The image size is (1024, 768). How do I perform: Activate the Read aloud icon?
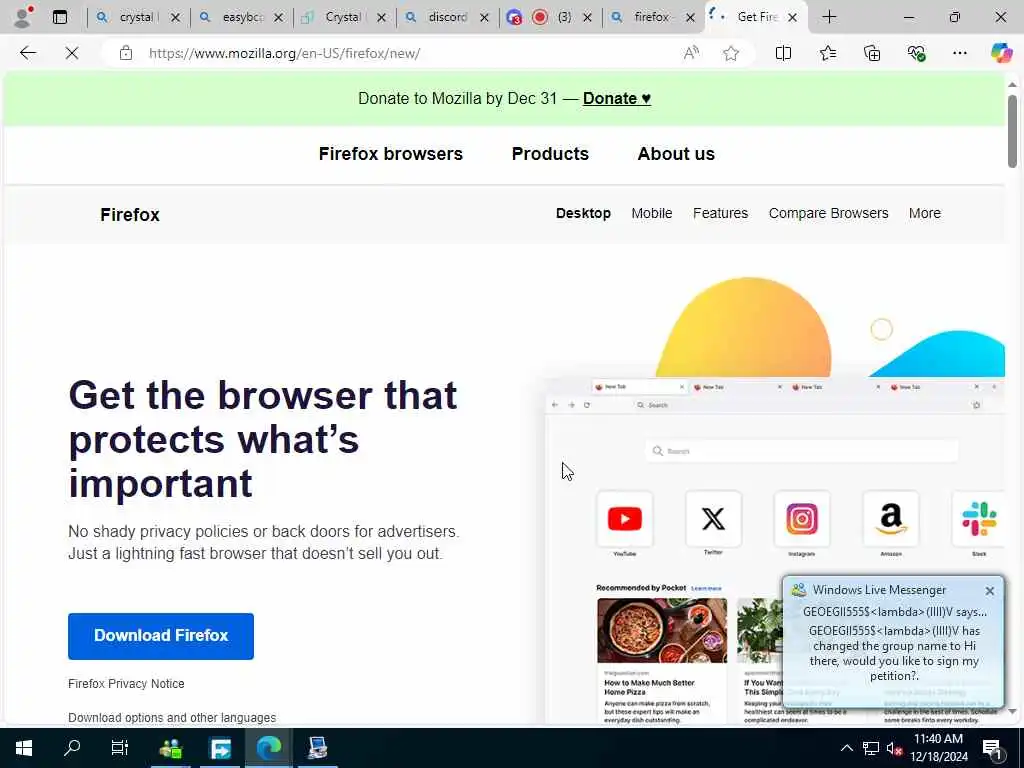tap(691, 54)
